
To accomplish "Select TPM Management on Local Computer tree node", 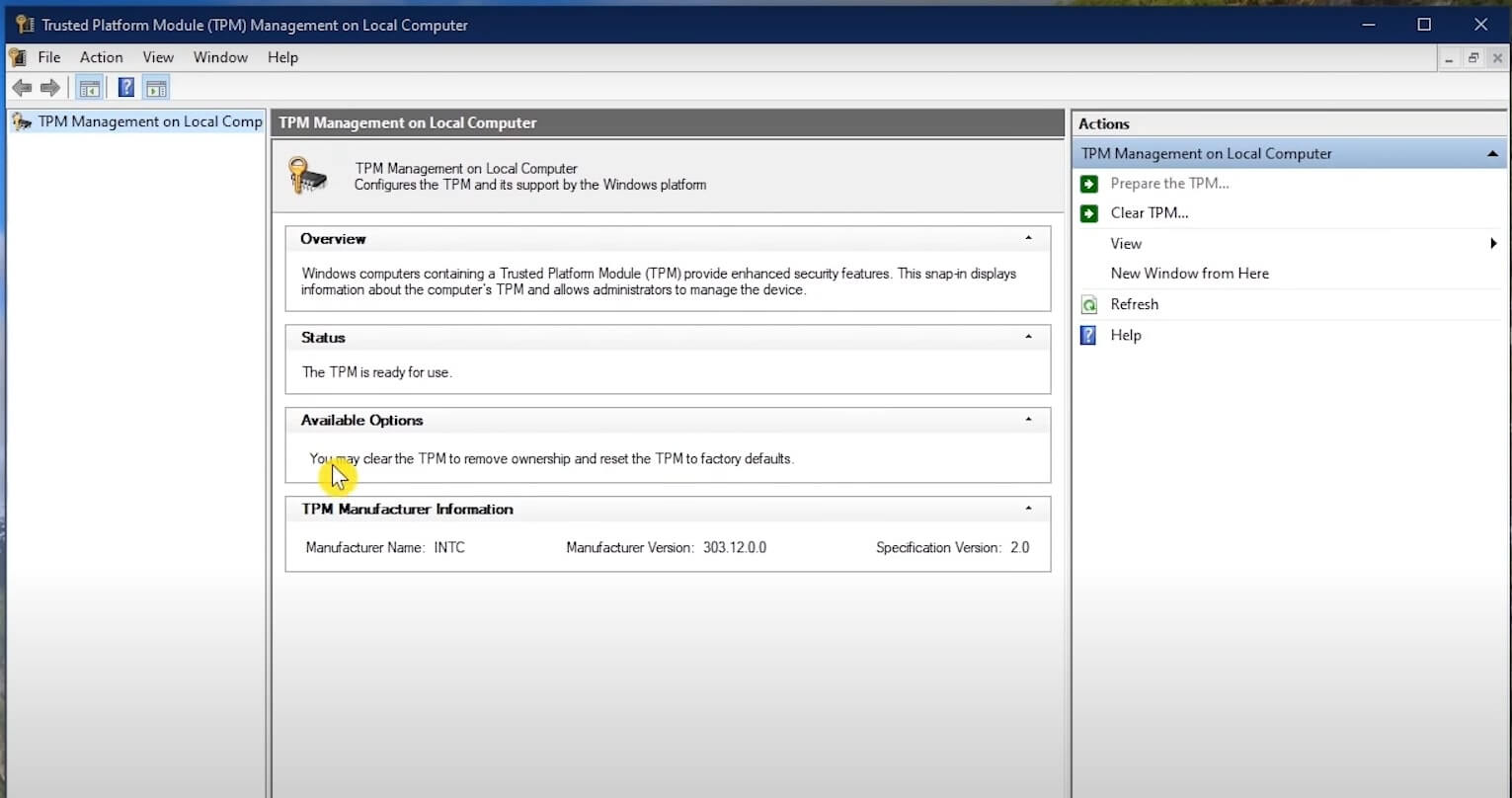I will pos(149,121).
